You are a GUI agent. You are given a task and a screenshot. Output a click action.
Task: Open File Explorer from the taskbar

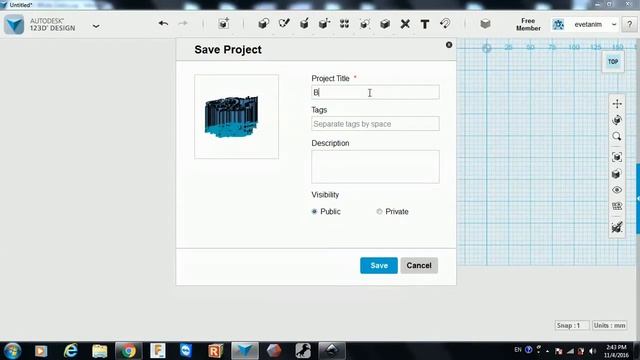pyautogui.click(x=99, y=351)
